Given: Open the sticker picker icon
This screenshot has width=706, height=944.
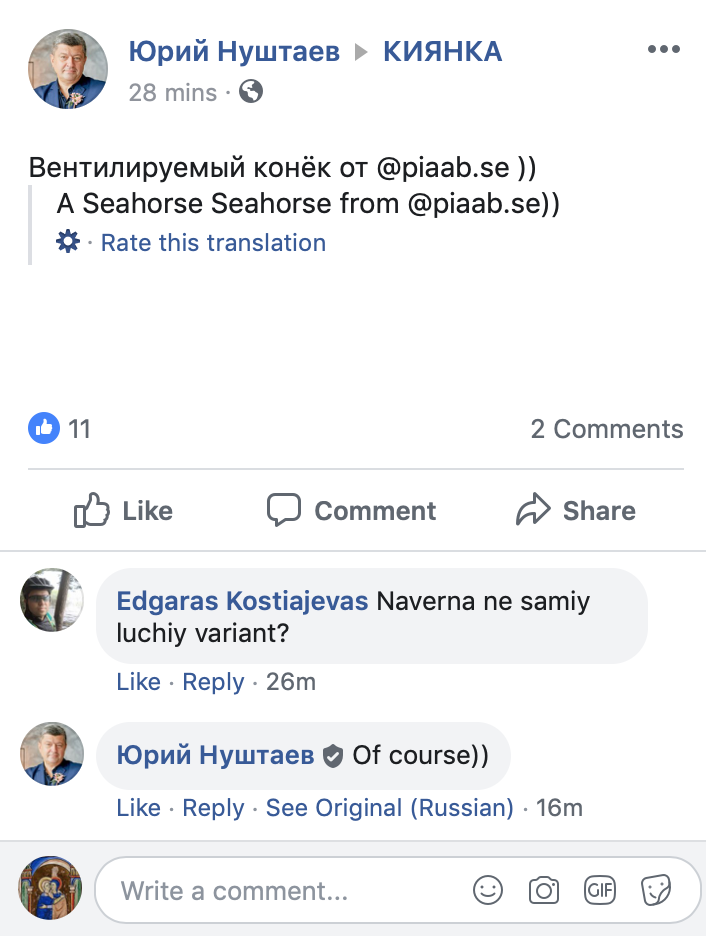Looking at the screenshot, I should click(656, 890).
